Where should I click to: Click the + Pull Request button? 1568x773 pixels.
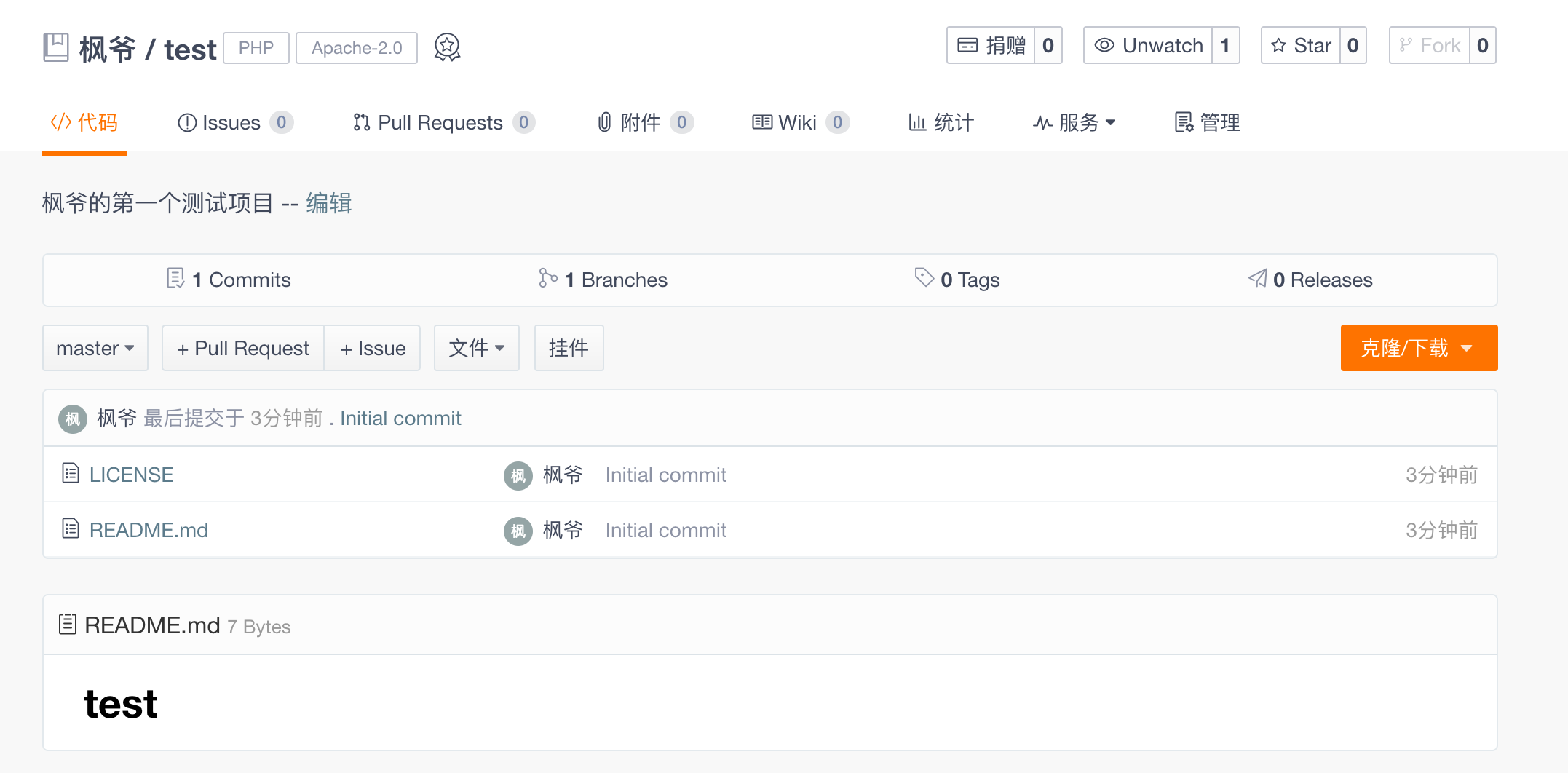pos(243,348)
